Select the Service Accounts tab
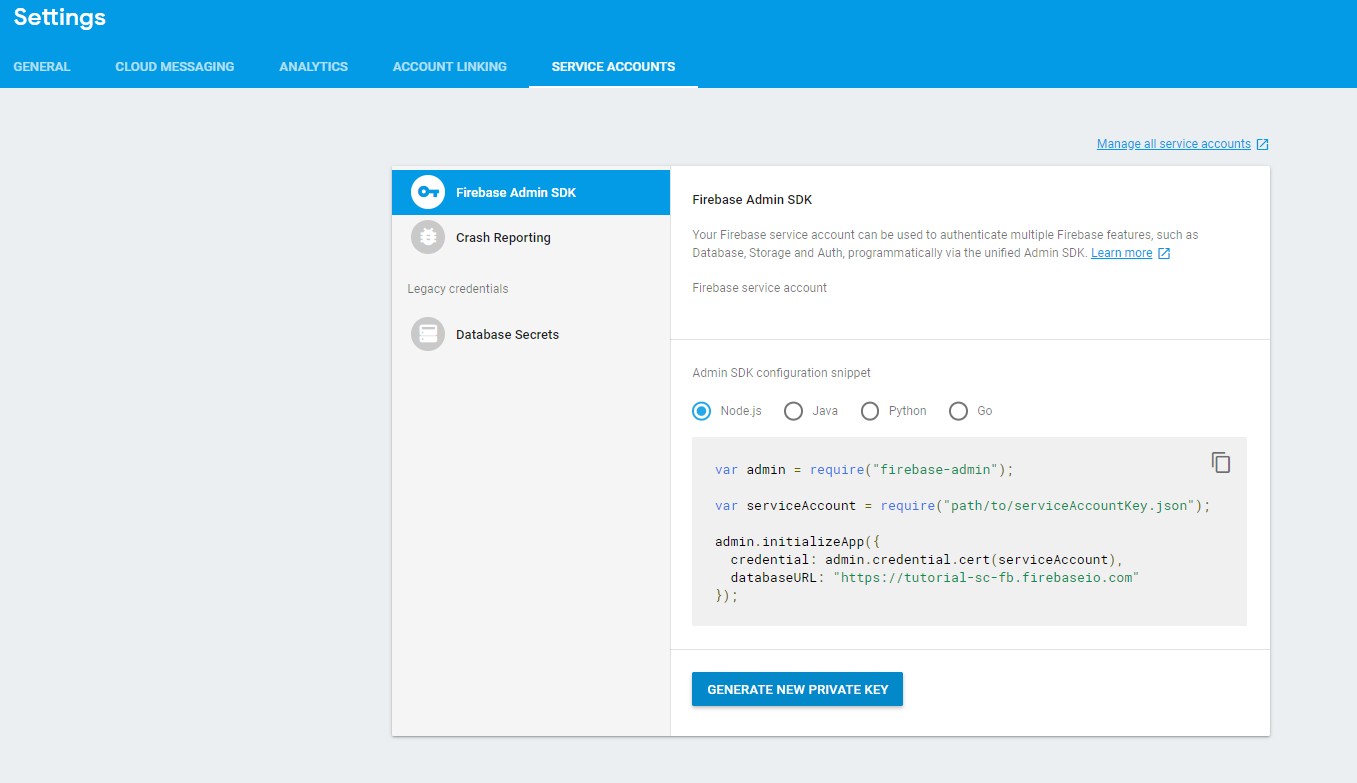Viewport: 1357px width, 783px height. click(x=613, y=67)
